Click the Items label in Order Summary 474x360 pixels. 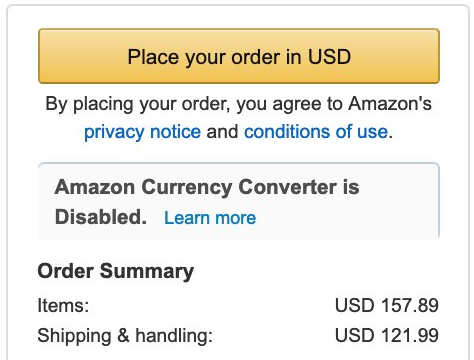(x=63, y=305)
